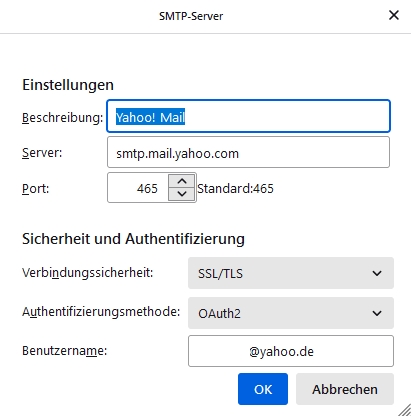Click the SMTP-Server title text
411x416 pixels.
(191, 16)
